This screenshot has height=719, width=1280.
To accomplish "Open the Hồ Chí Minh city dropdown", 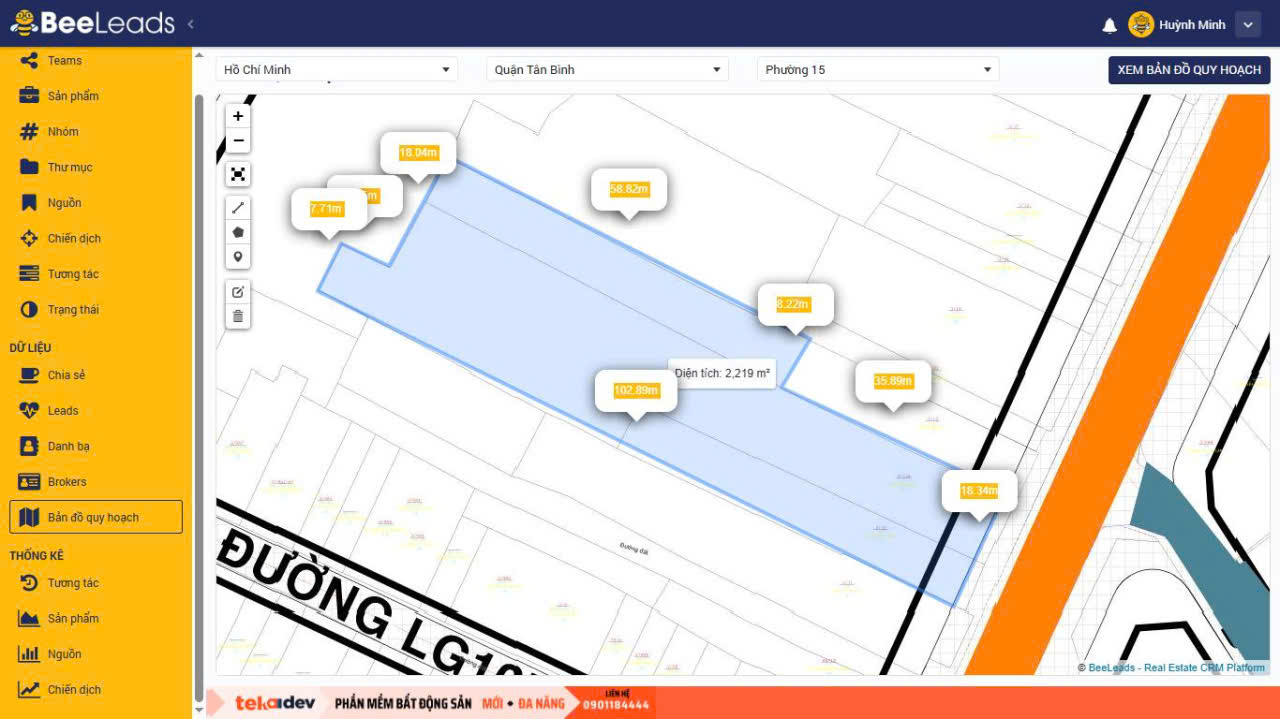I will tap(336, 70).
